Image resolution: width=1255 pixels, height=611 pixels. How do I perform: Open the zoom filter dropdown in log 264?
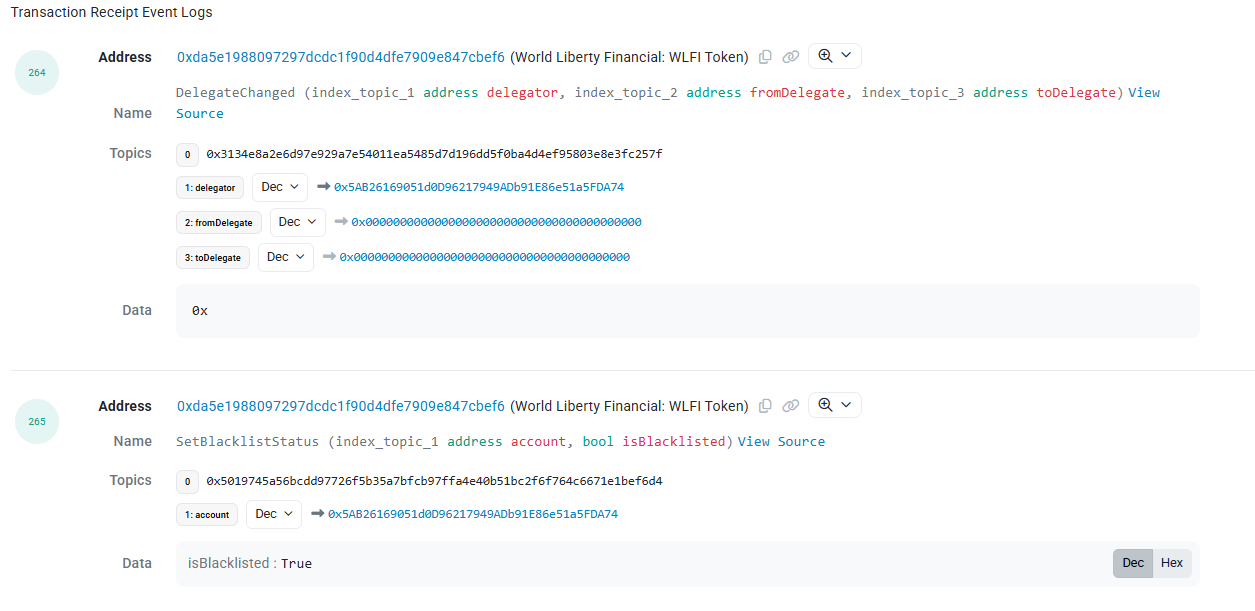tap(834, 56)
